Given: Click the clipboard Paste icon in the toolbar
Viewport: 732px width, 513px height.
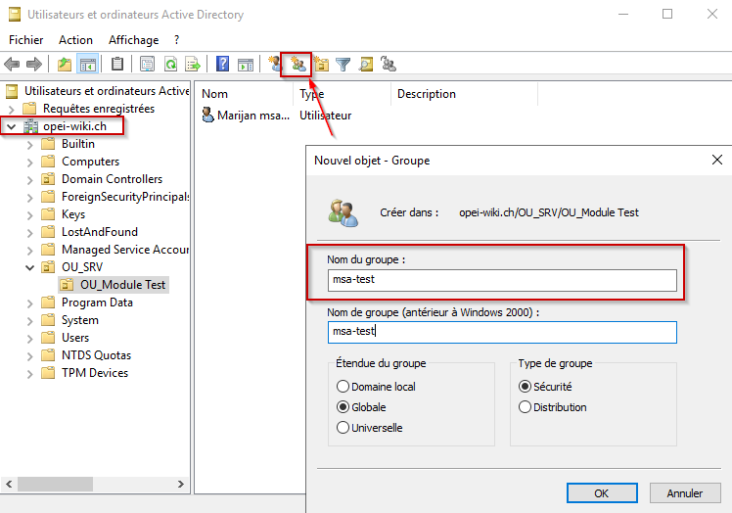Looking at the screenshot, I should pyautogui.click(x=117, y=63).
